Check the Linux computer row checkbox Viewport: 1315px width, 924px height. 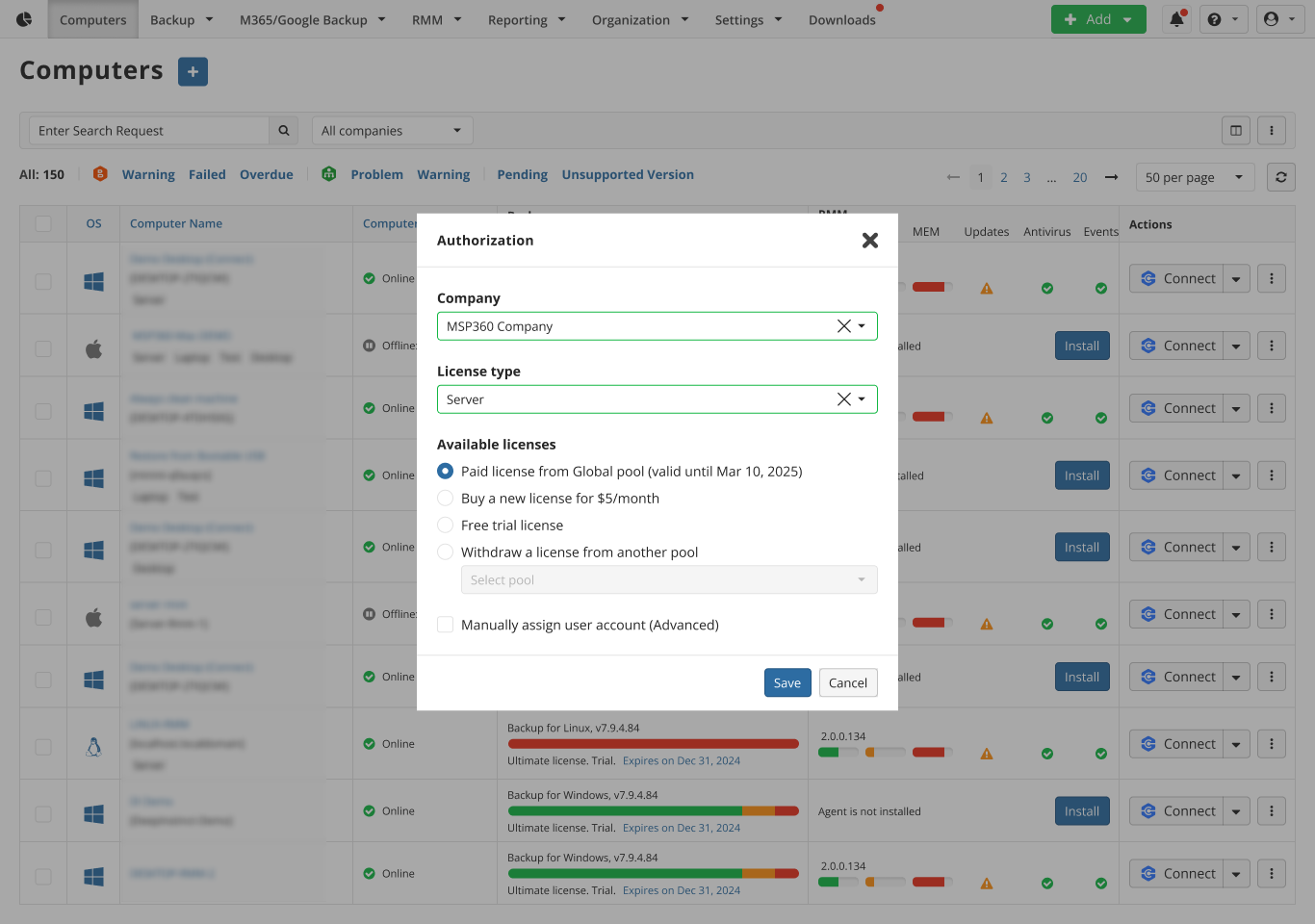click(43, 747)
